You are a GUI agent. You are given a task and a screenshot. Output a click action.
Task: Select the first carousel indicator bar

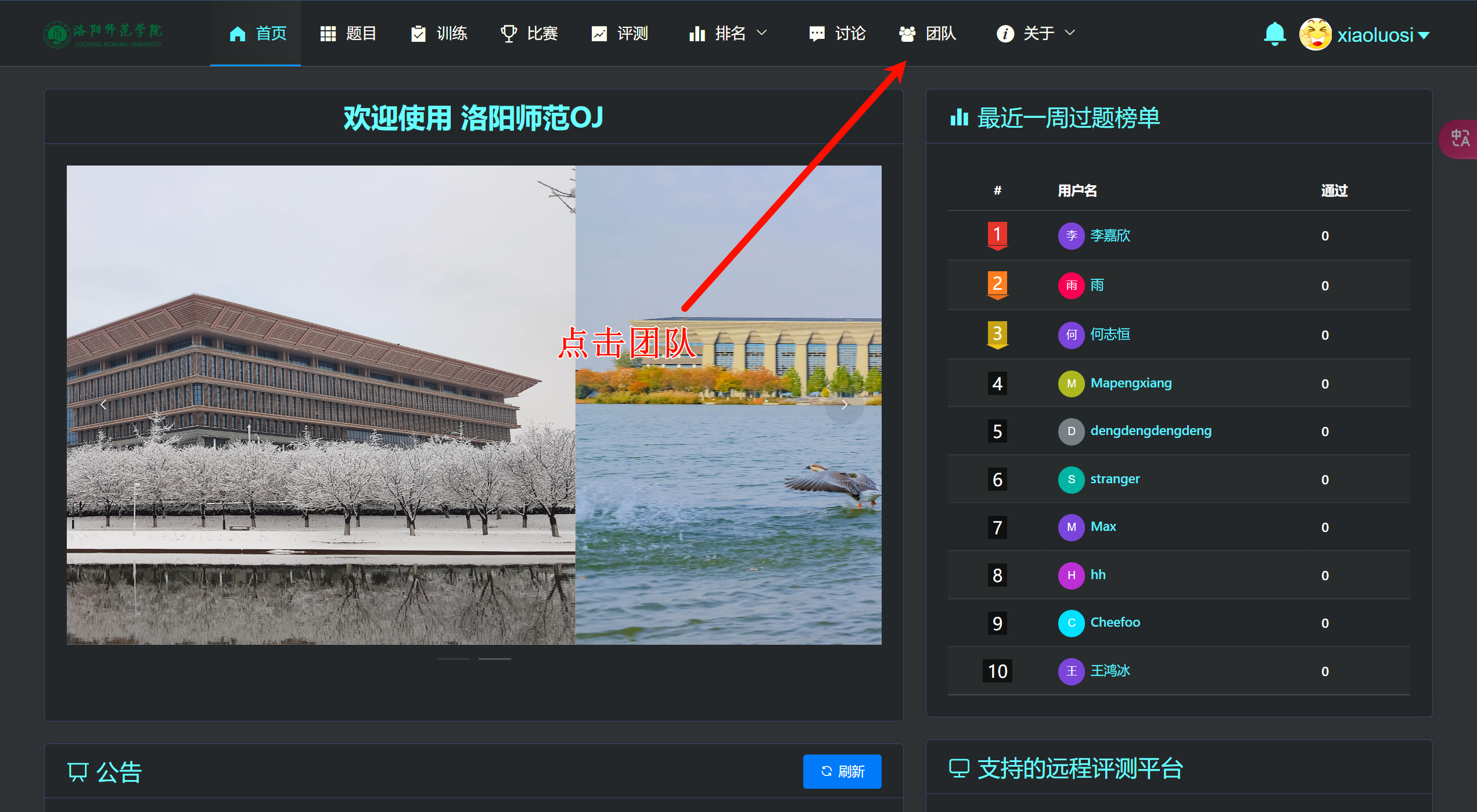[x=454, y=659]
